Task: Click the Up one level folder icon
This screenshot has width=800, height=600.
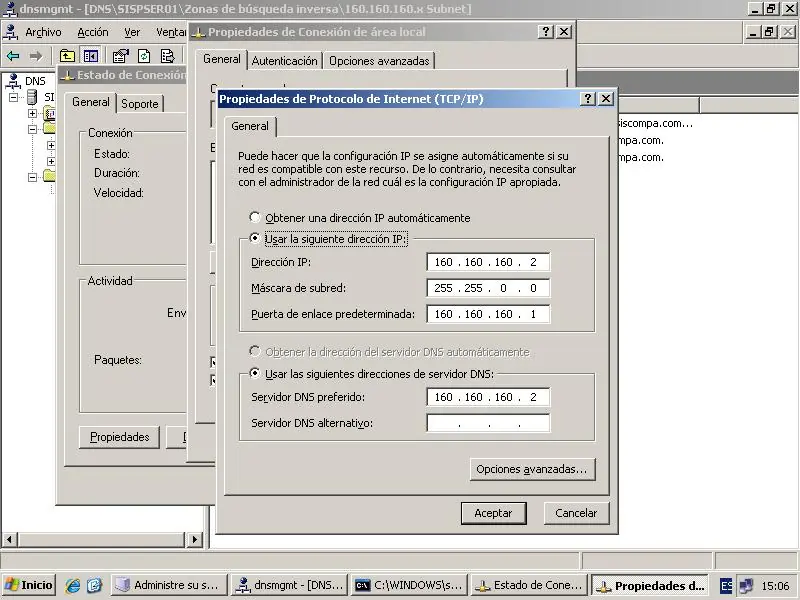Action: [x=67, y=56]
